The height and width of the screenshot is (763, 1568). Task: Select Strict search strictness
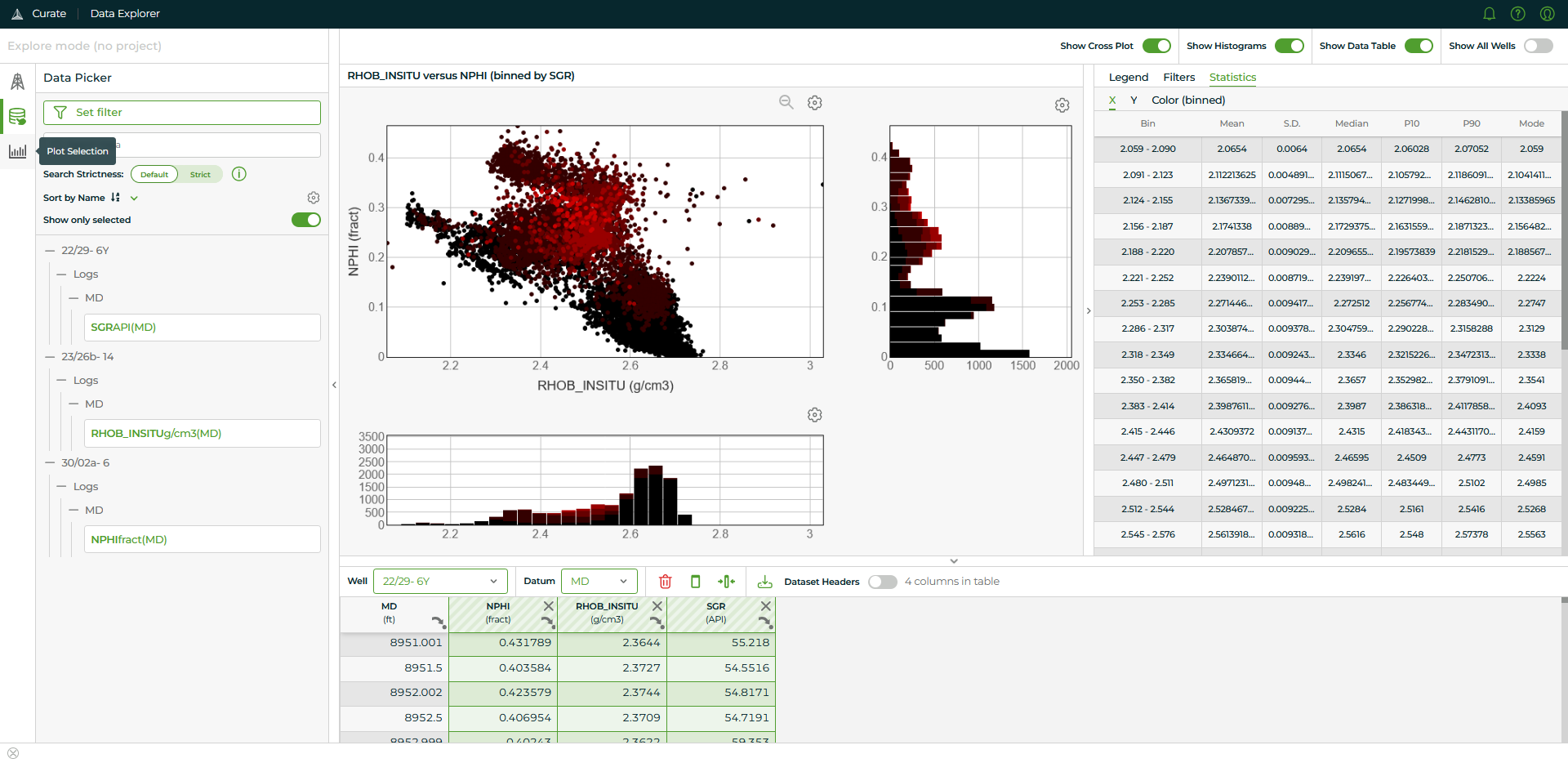tap(200, 174)
